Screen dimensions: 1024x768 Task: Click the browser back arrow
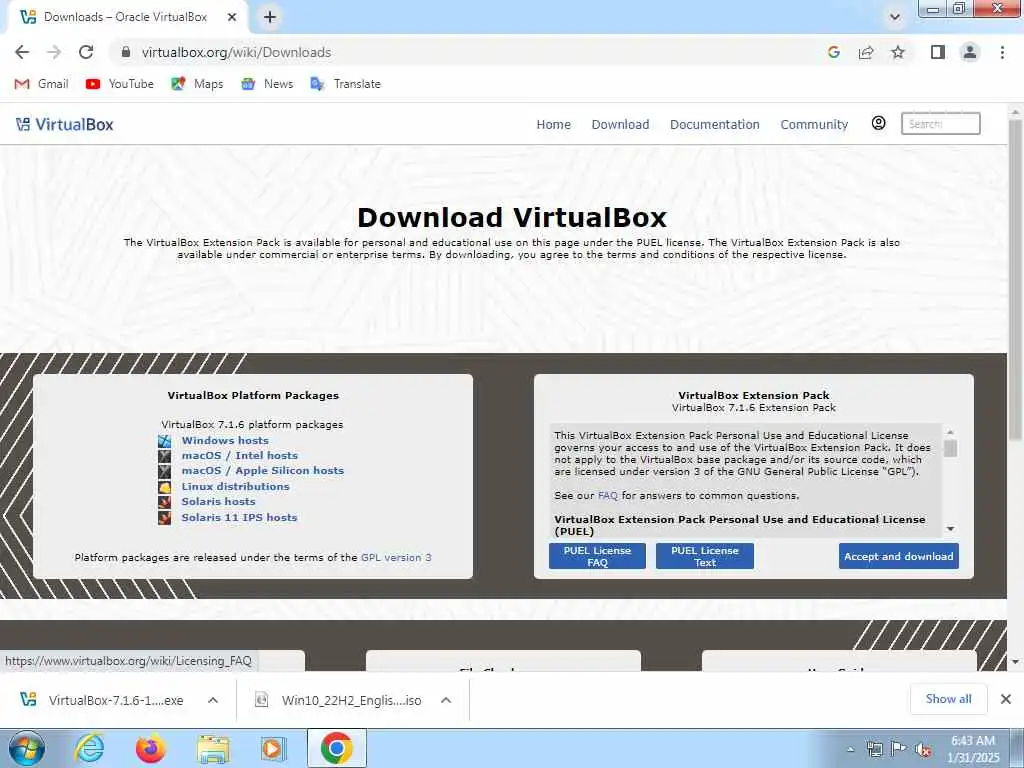click(22, 52)
